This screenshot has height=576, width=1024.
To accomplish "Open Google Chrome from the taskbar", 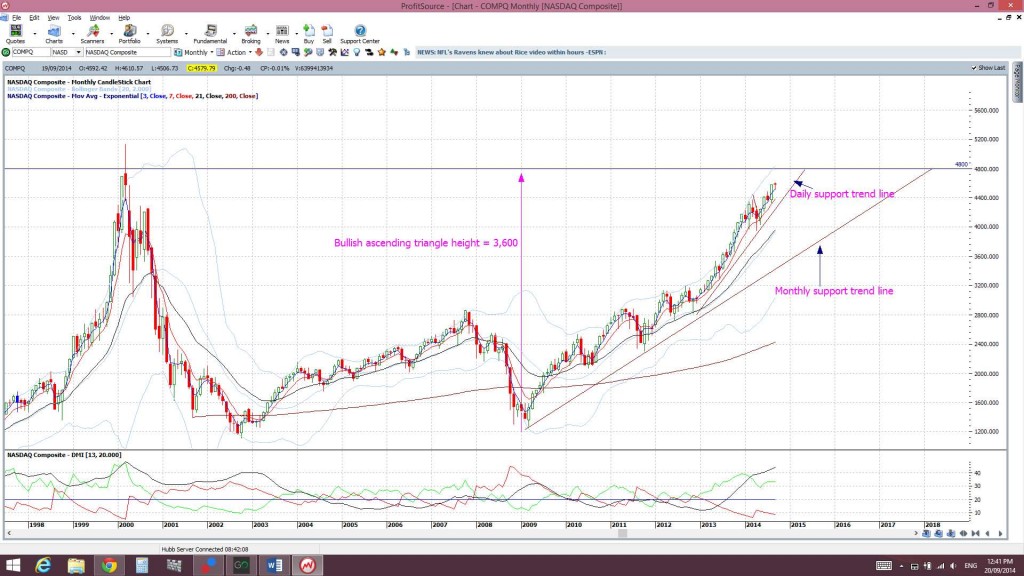I will pyautogui.click(x=109, y=565).
